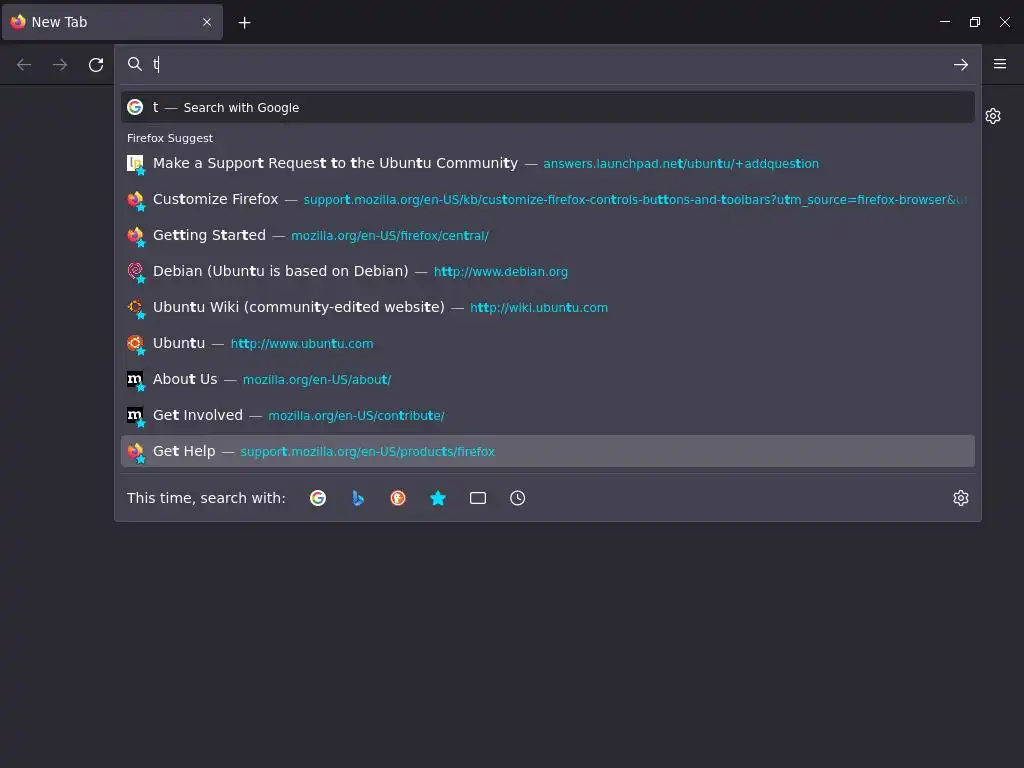Image resolution: width=1024 pixels, height=768 pixels.
Task: Close the New Tab tab
Action: [207, 22]
